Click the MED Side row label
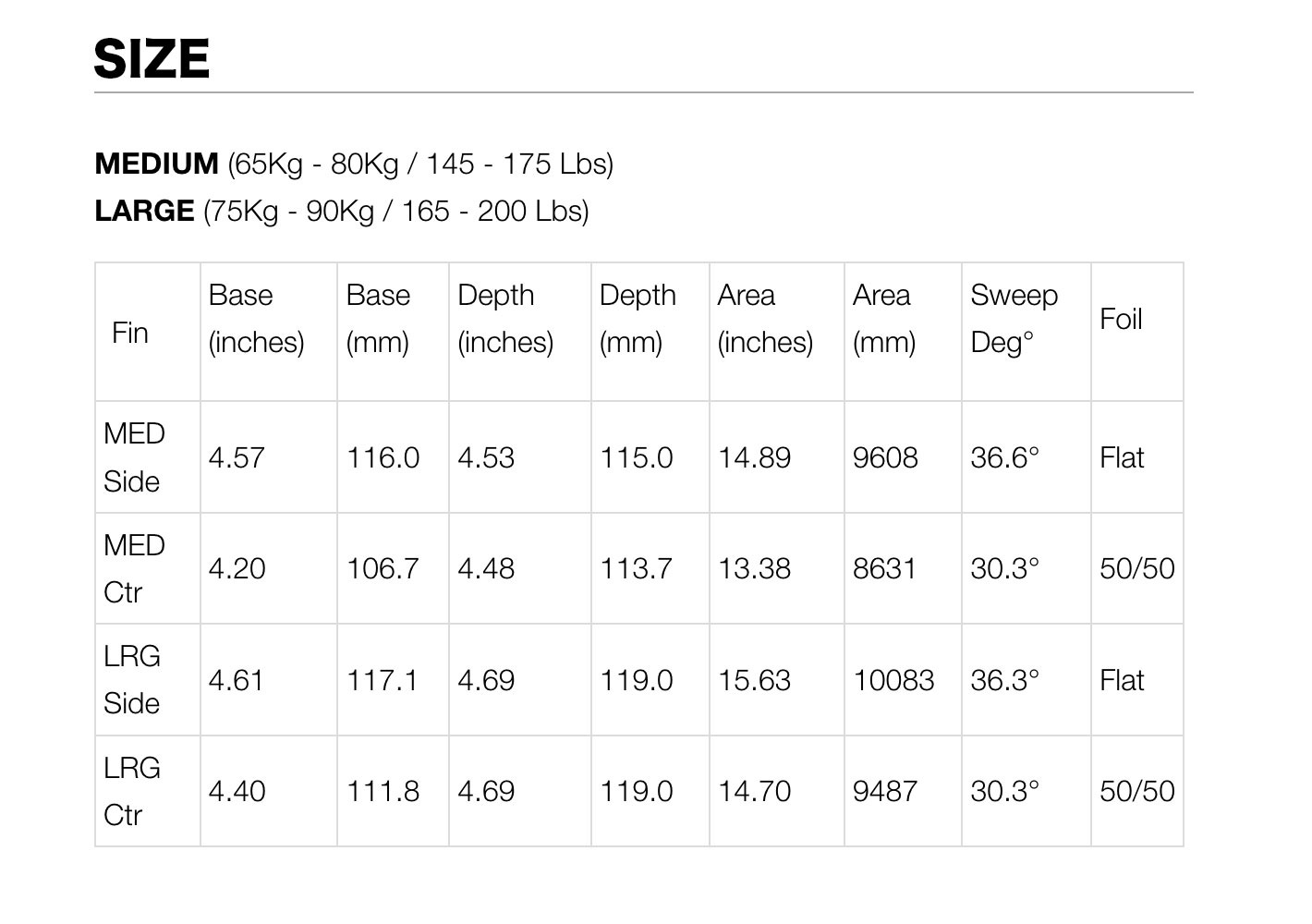Image resolution: width=1312 pixels, height=924 pixels. (x=134, y=457)
